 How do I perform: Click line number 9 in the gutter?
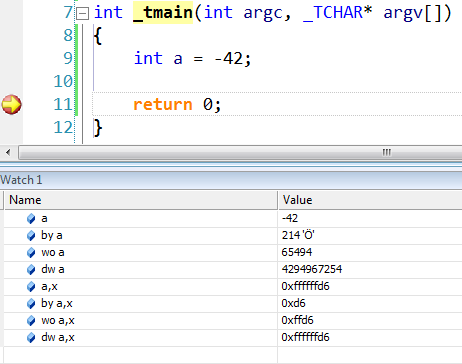[68, 58]
